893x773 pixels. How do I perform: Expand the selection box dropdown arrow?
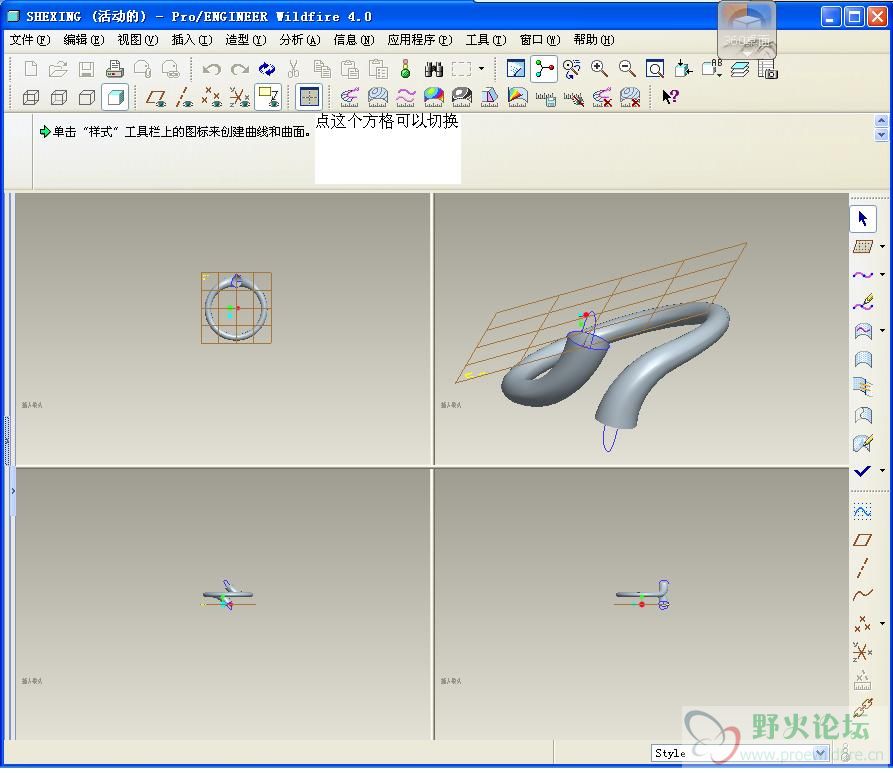(481, 69)
